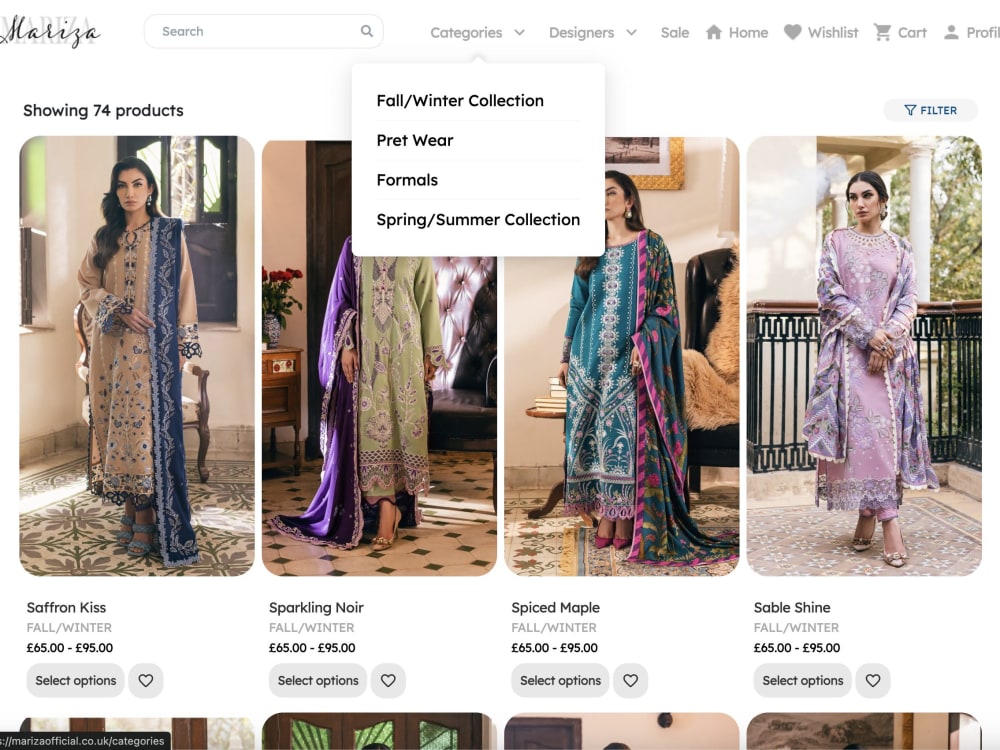Collapse the Categories dropdown chevron
This screenshot has width=1000, height=750.
coord(520,33)
